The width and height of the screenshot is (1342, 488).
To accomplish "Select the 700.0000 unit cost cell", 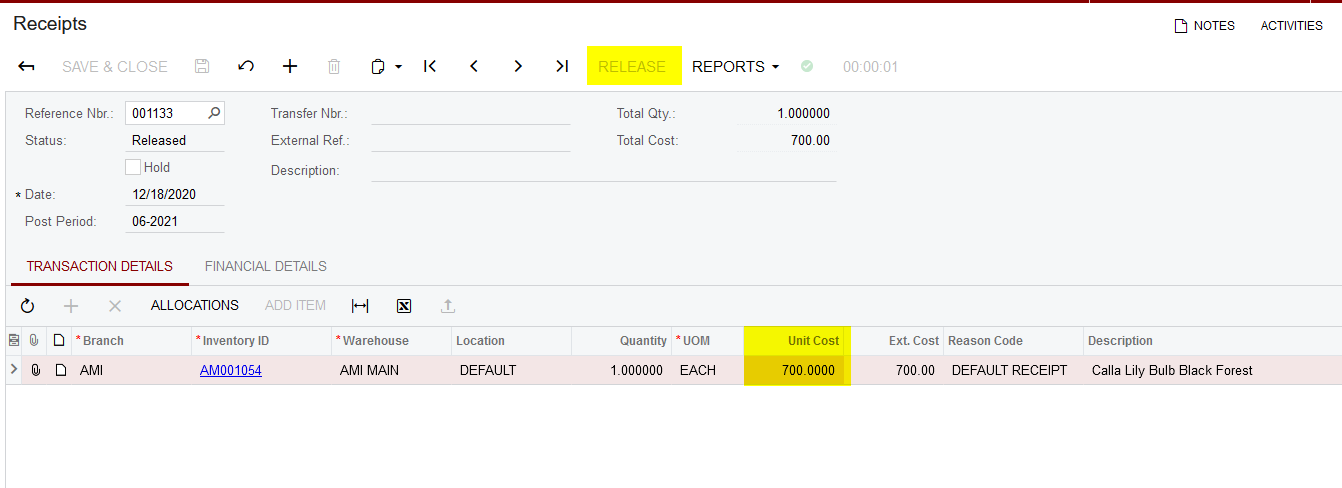I will (793, 370).
